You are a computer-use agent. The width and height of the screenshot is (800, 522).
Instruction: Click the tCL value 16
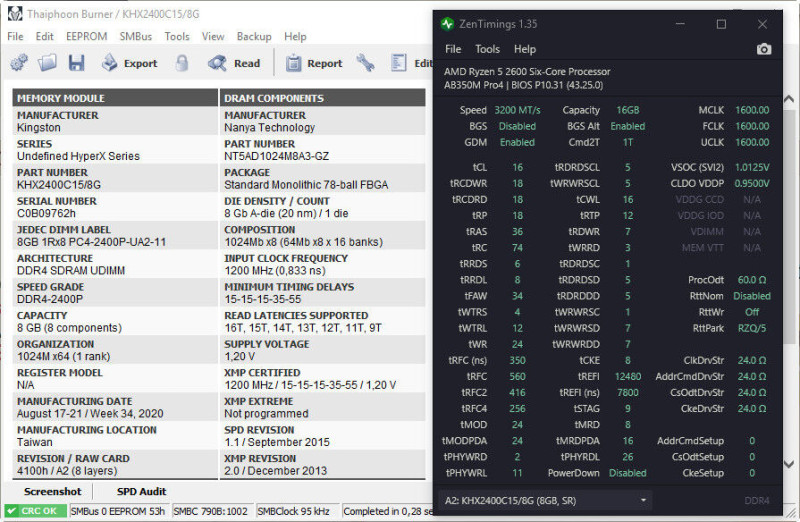coord(517,167)
